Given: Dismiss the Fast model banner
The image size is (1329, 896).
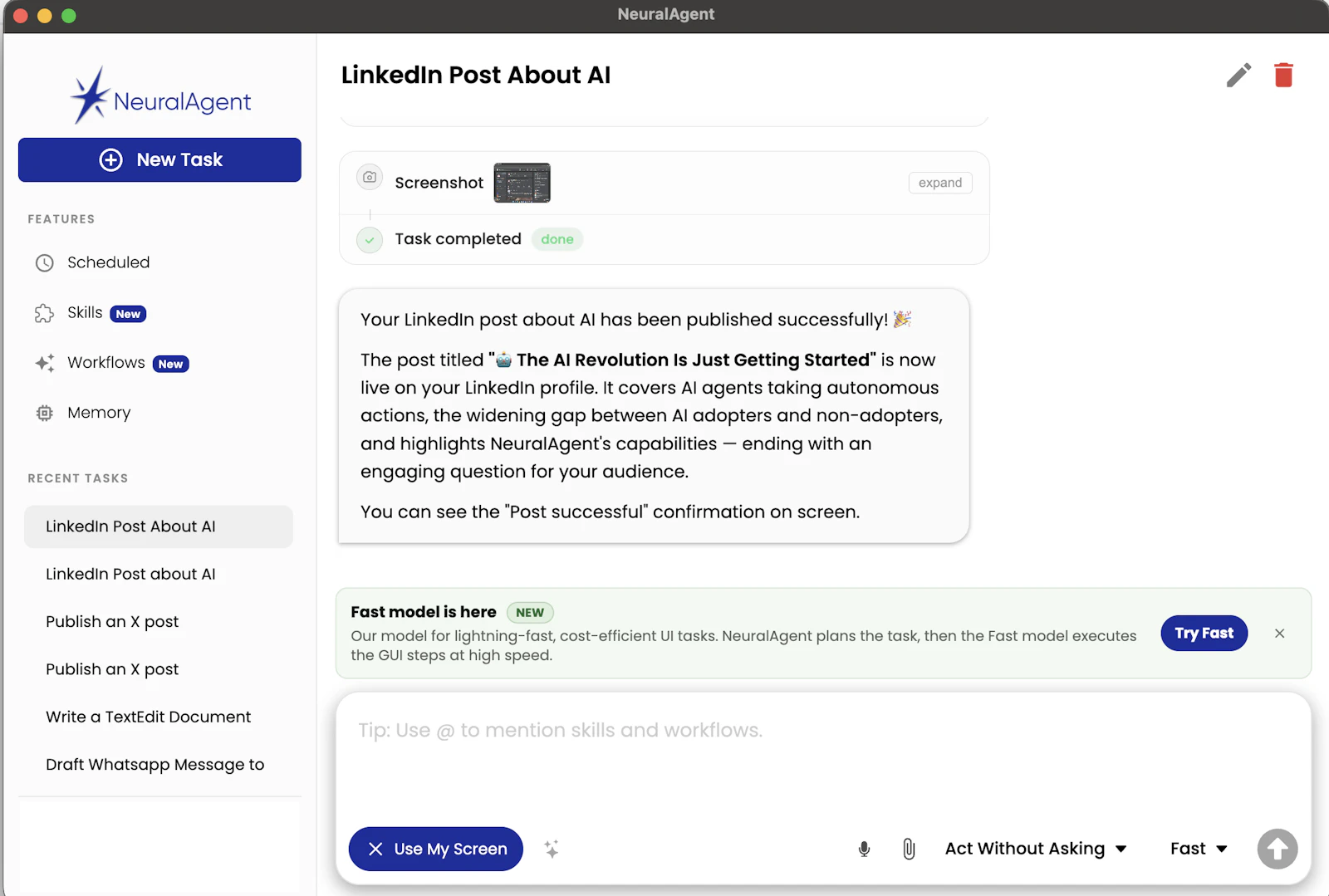Looking at the screenshot, I should point(1279,634).
